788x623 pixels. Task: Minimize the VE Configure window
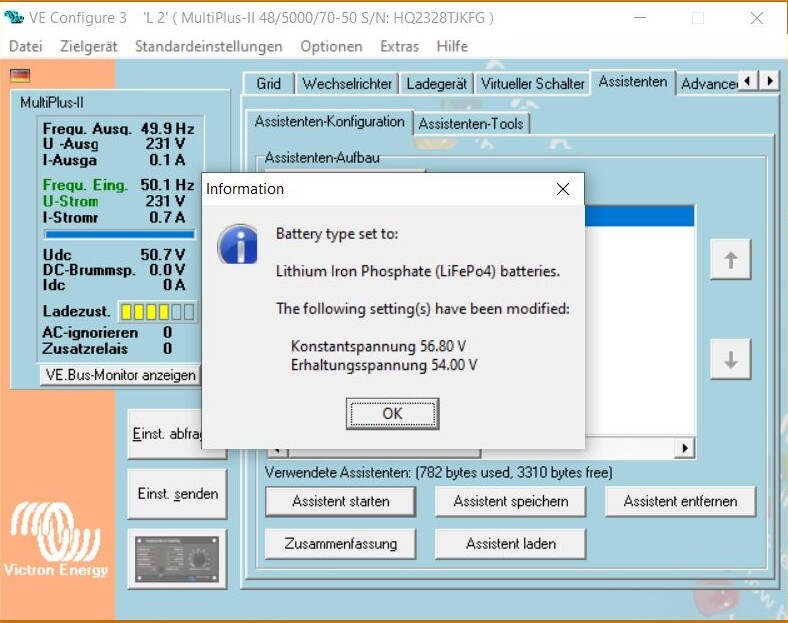[x=640, y=18]
